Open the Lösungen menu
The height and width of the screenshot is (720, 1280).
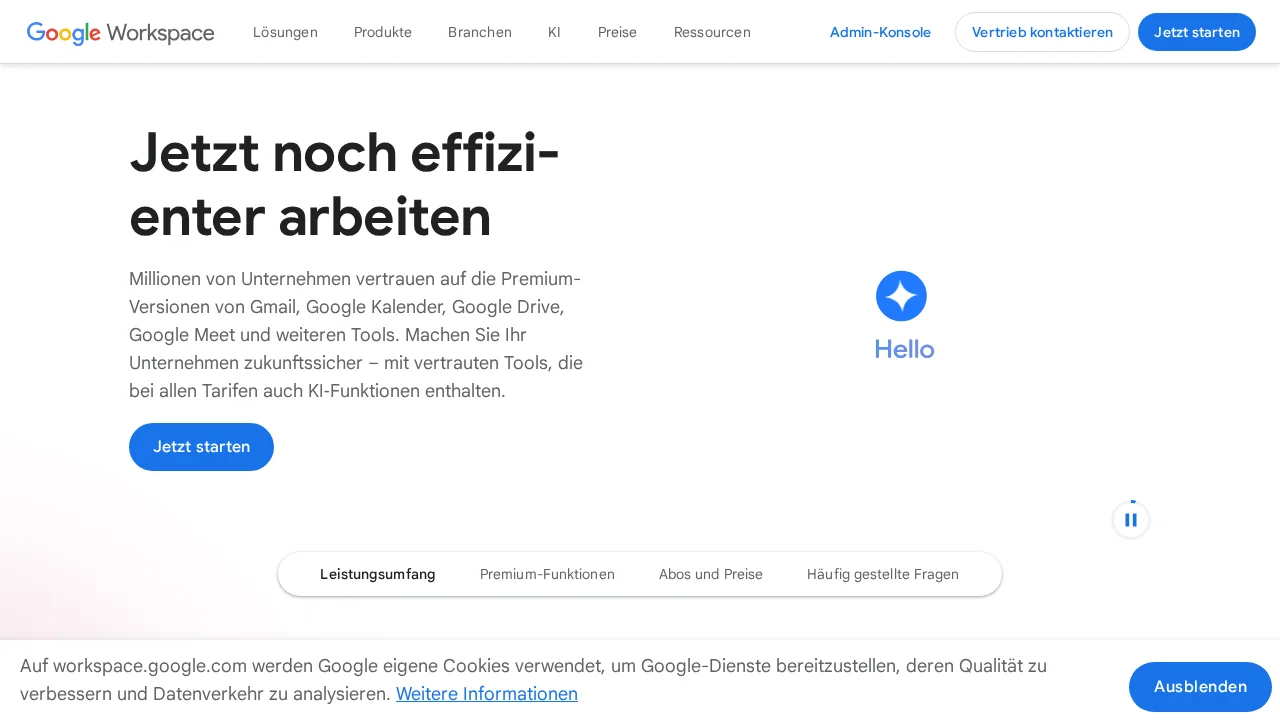285,32
